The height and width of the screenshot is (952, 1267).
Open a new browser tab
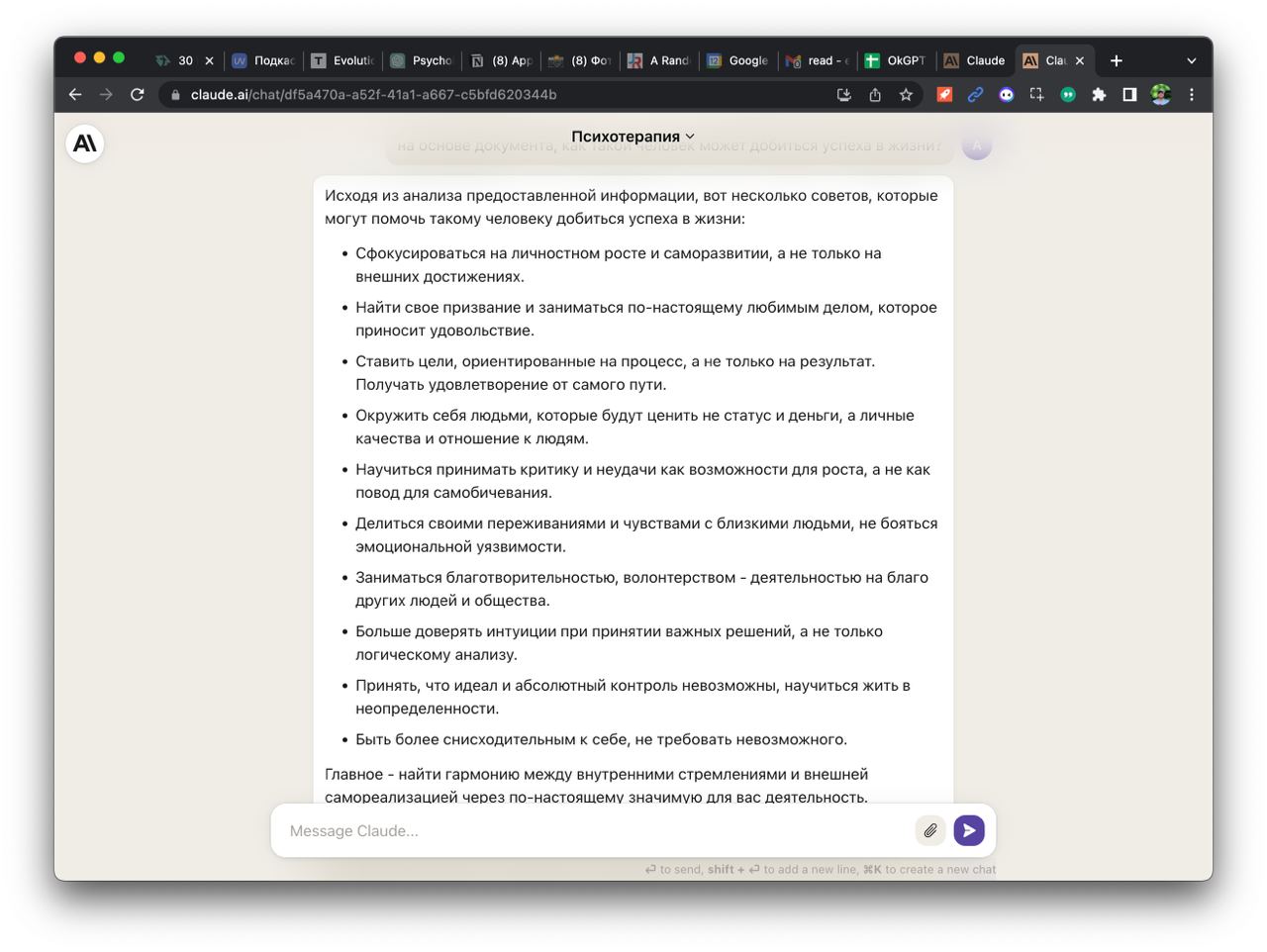1117,60
